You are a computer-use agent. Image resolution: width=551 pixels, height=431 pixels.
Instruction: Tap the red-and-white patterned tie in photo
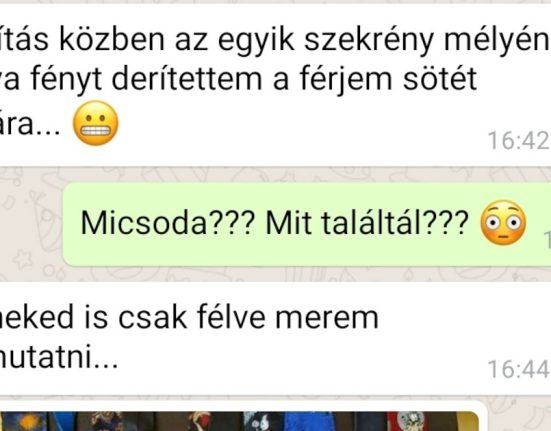click(409, 421)
